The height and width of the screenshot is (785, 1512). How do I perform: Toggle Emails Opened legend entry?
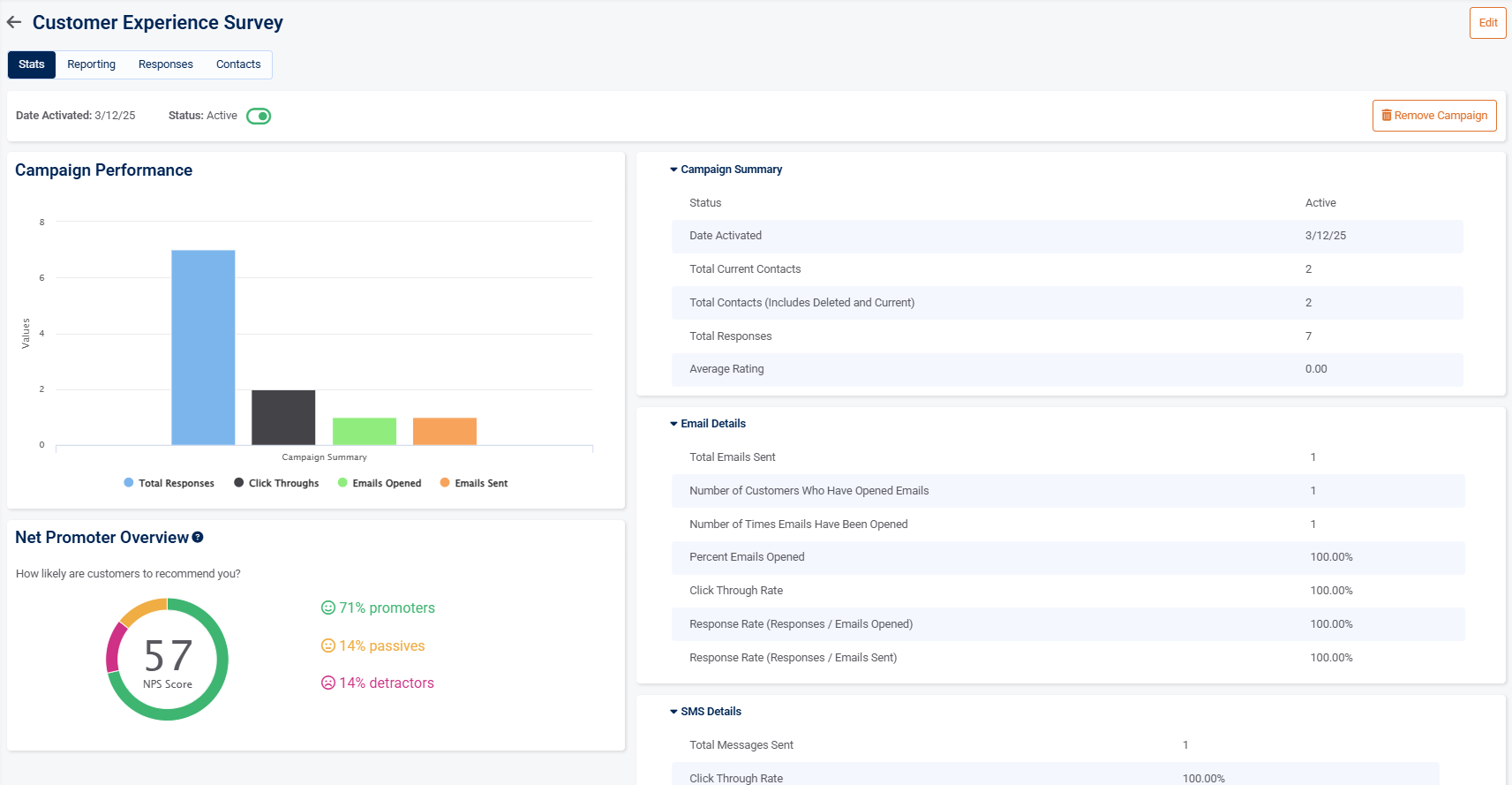click(x=380, y=483)
